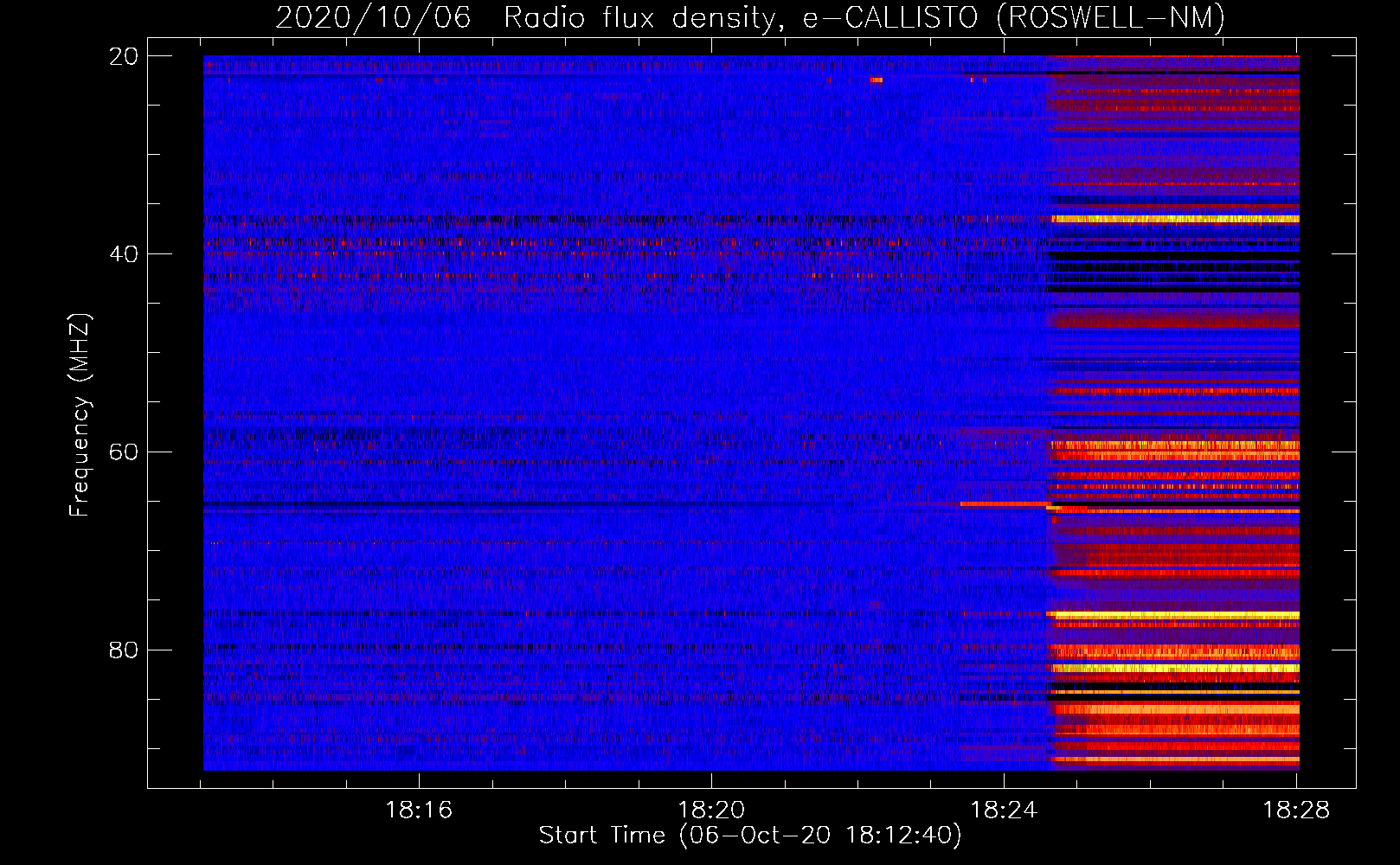This screenshot has width=1400, height=865.
Task: Click the '18:20' time tick label
Action: [x=711, y=811]
